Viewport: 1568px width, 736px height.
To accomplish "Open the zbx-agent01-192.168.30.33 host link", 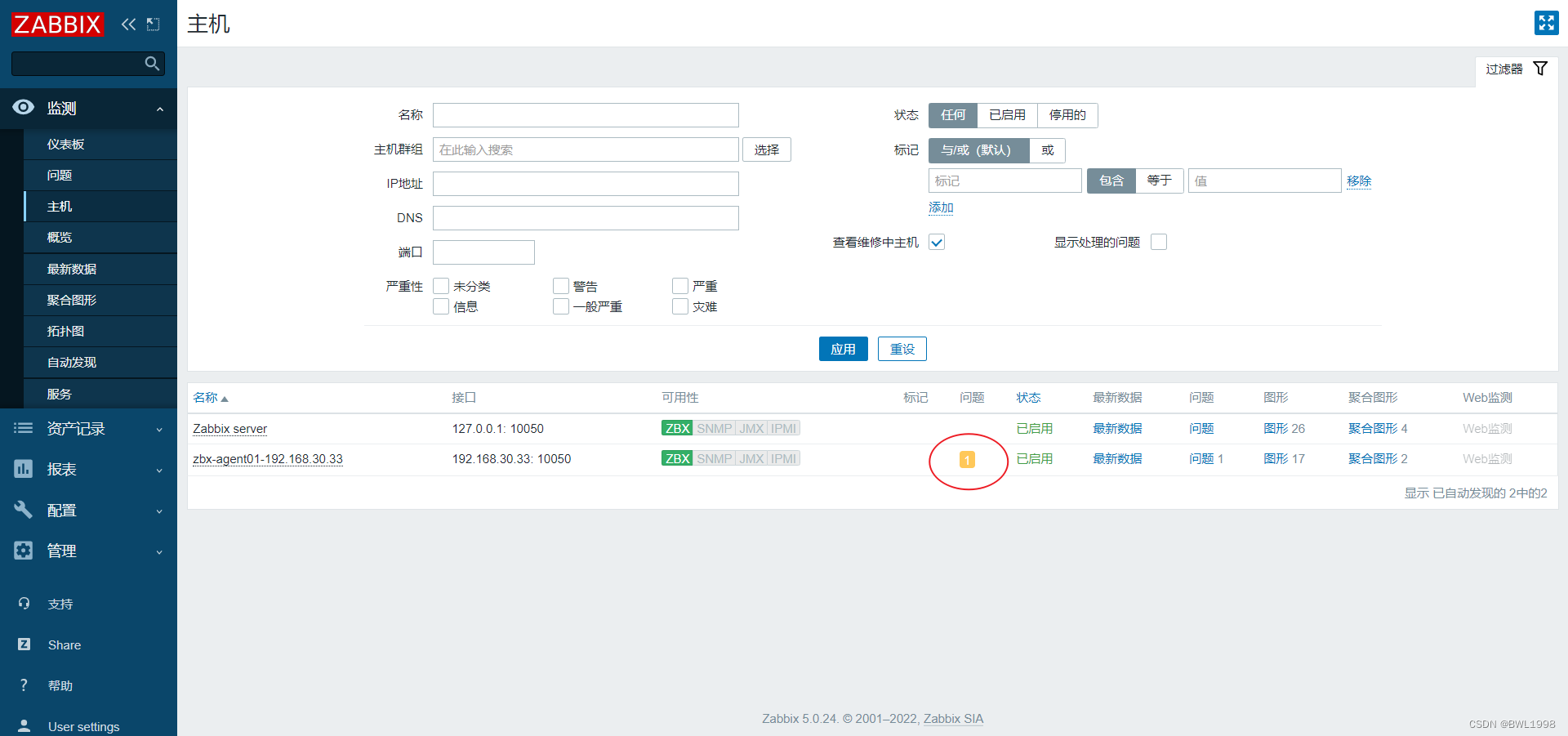I will 268,459.
